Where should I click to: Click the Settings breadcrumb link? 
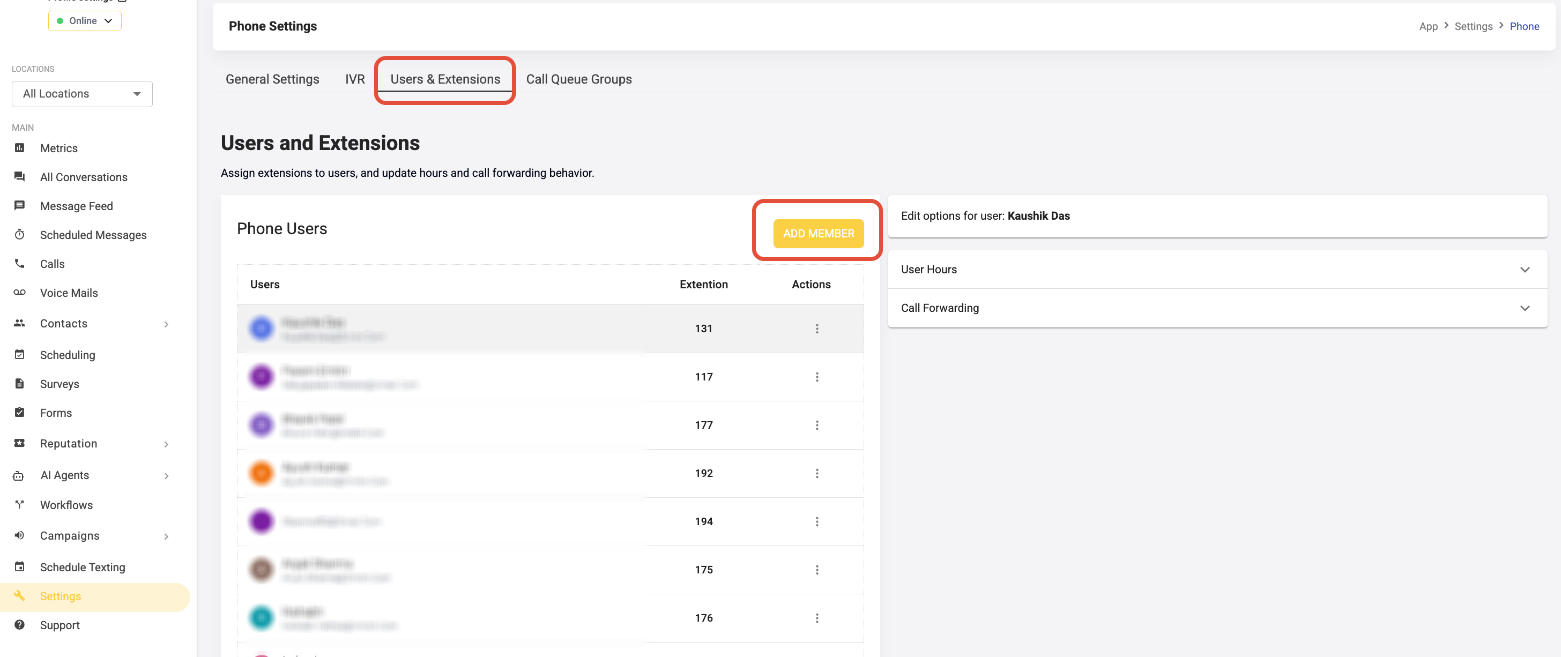pyautogui.click(x=1473, y=27)
